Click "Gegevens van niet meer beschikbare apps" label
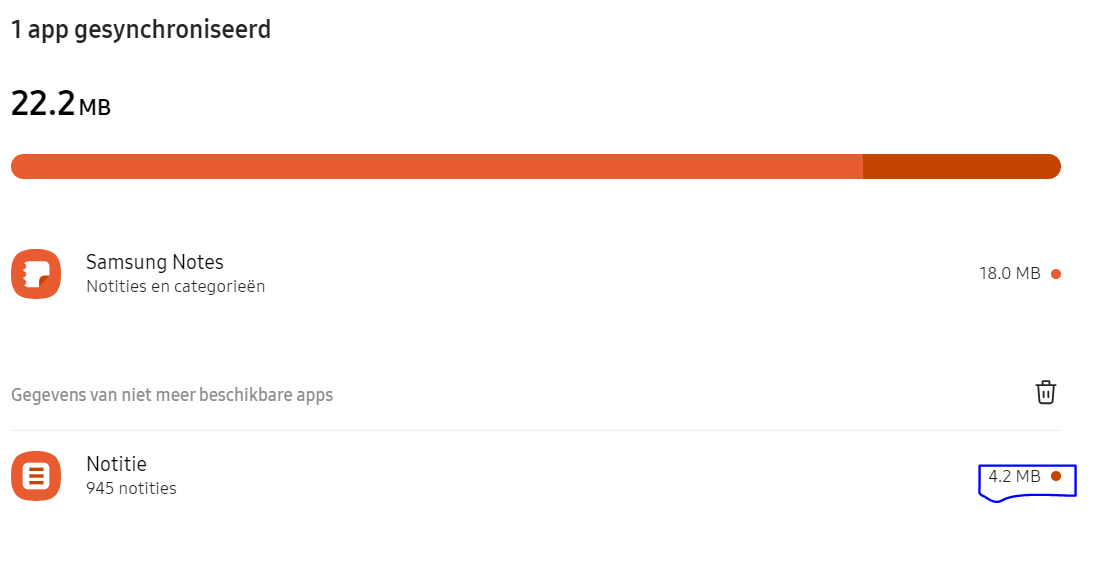The width and height of the screenshot is (1099, 579). coord(172,395)
